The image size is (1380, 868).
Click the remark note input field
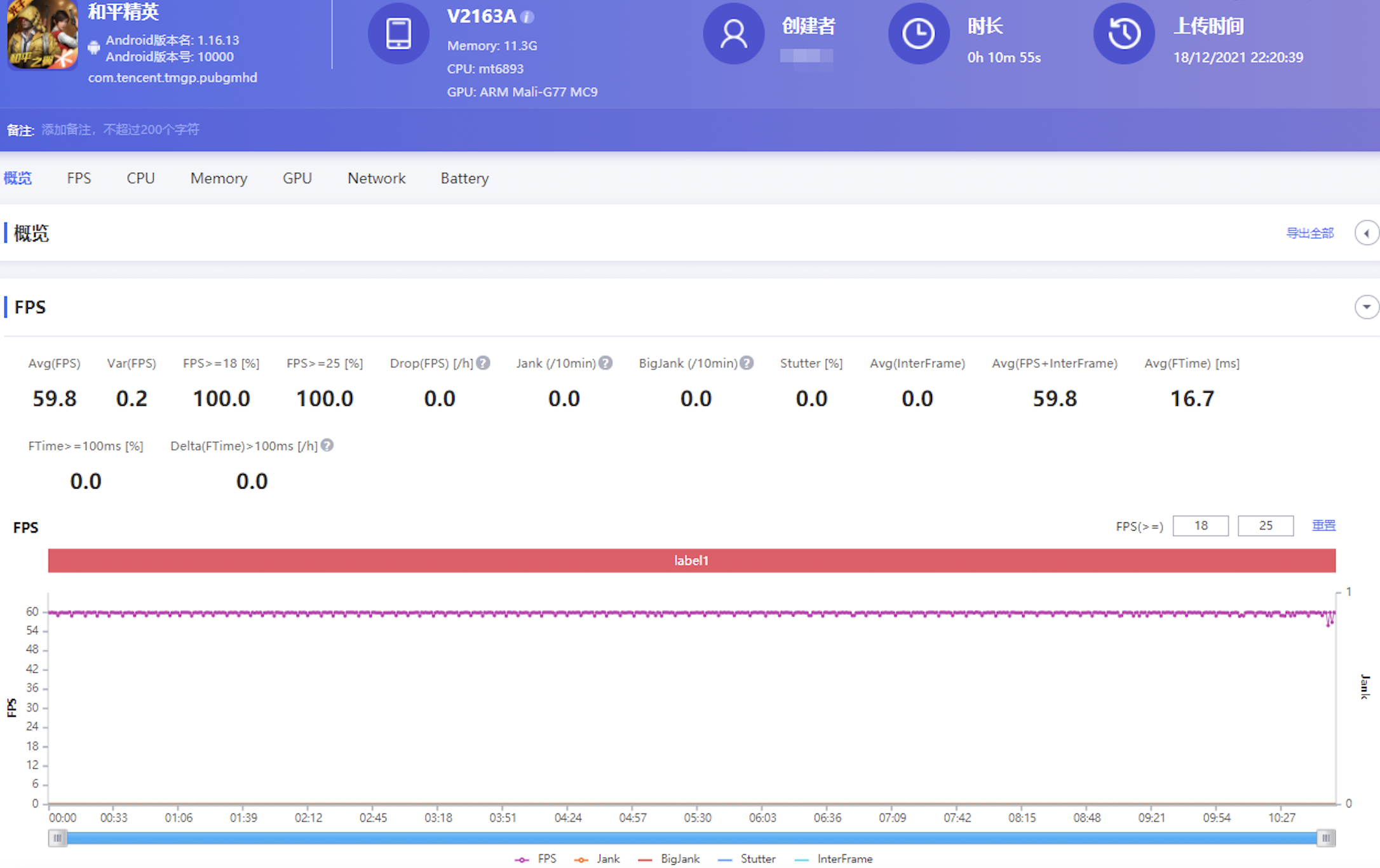(120, 130)
